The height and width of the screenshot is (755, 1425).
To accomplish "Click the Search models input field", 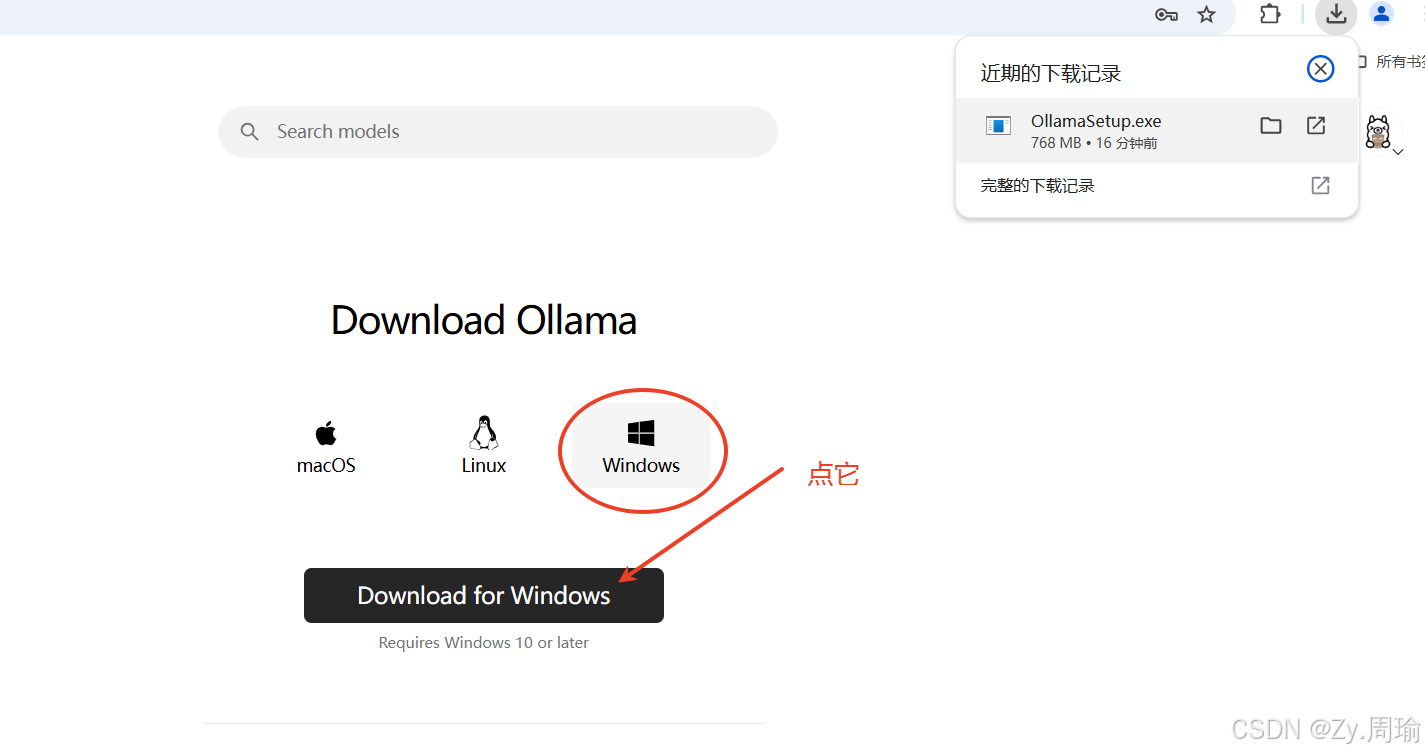I will point(498,132).
